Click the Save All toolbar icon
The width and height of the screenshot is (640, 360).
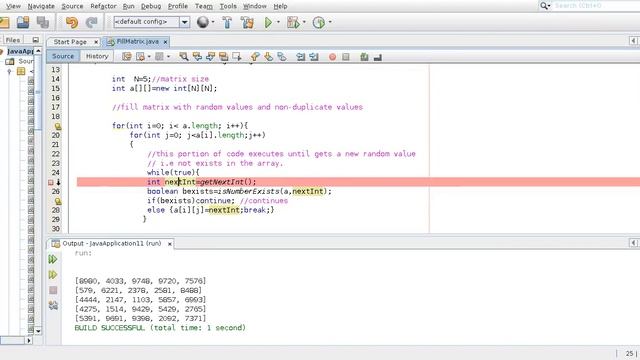[x=42, y=22]
